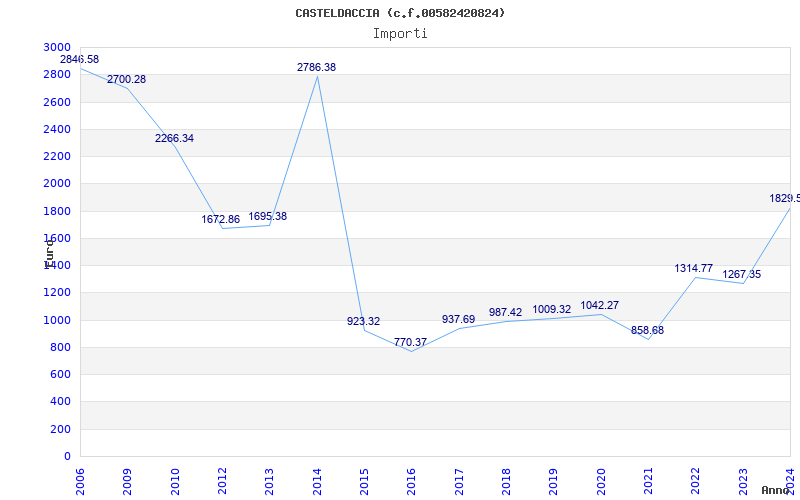Click x-axis year 2017
The image size is (800, 500).
459,482
